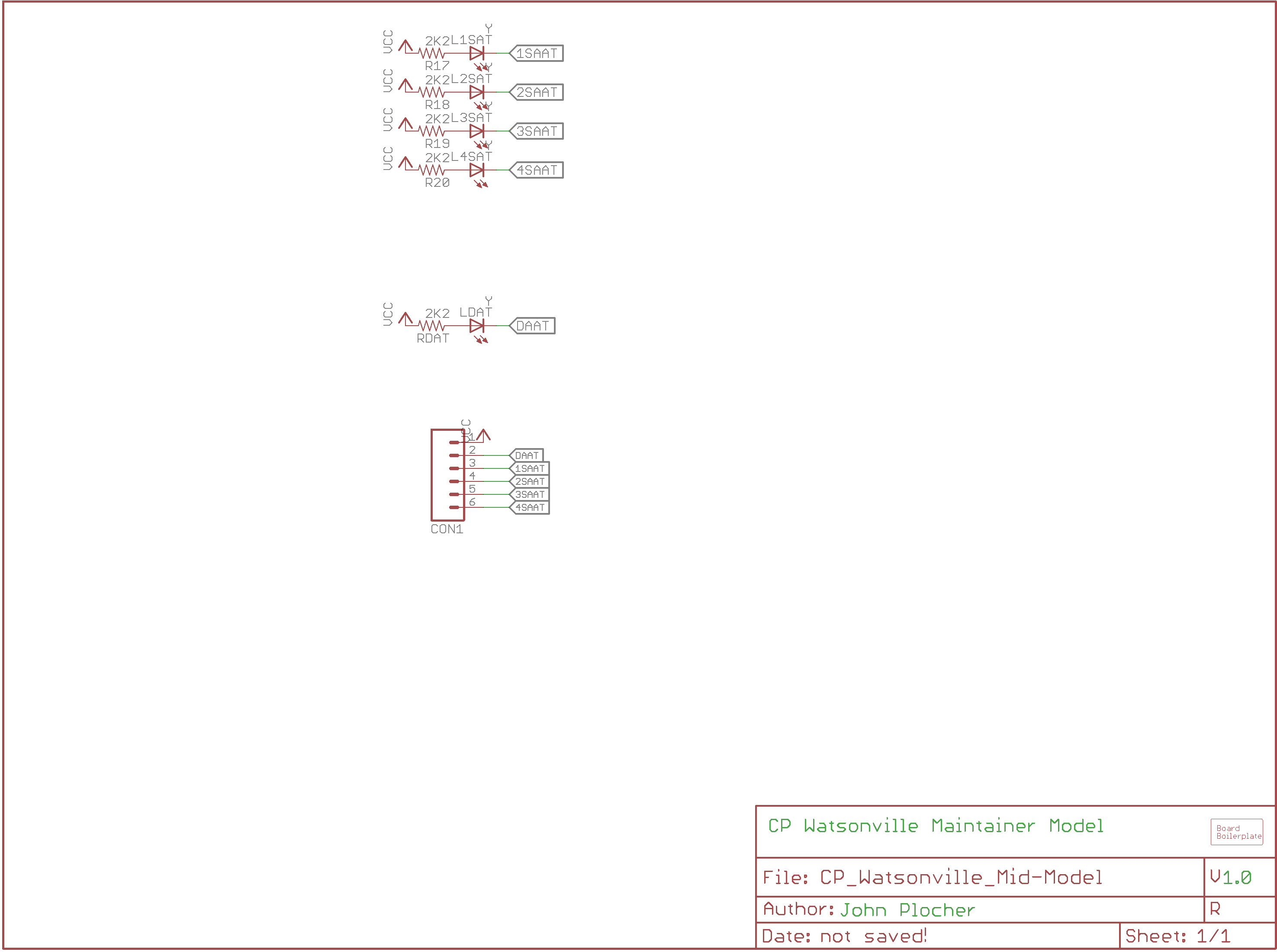Select VCC supply arrow at CON1 pin 1
This screenshot has height=952, width=1277.
(x=484, y=436)
